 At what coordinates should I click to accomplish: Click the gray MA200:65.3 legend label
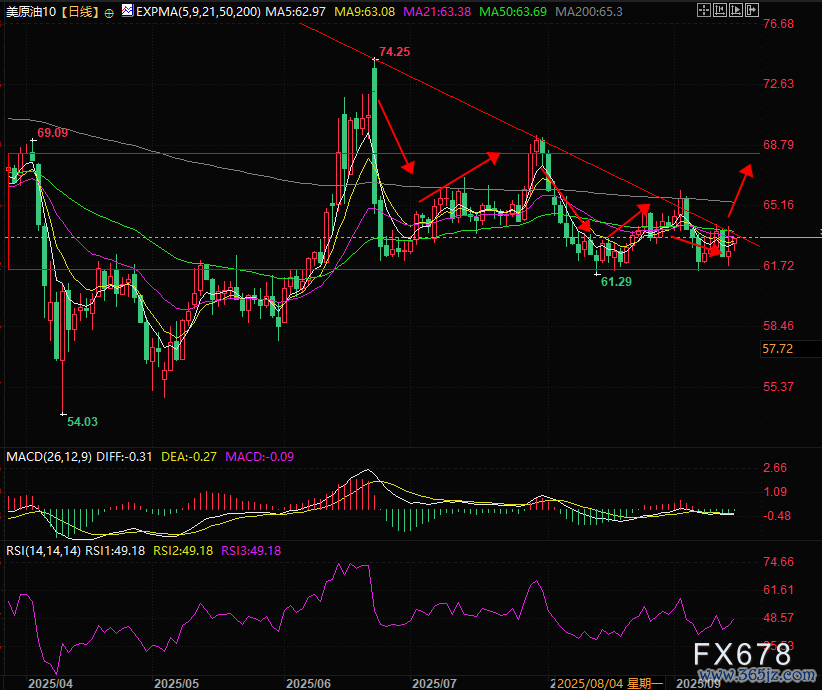tap(587, 13)
